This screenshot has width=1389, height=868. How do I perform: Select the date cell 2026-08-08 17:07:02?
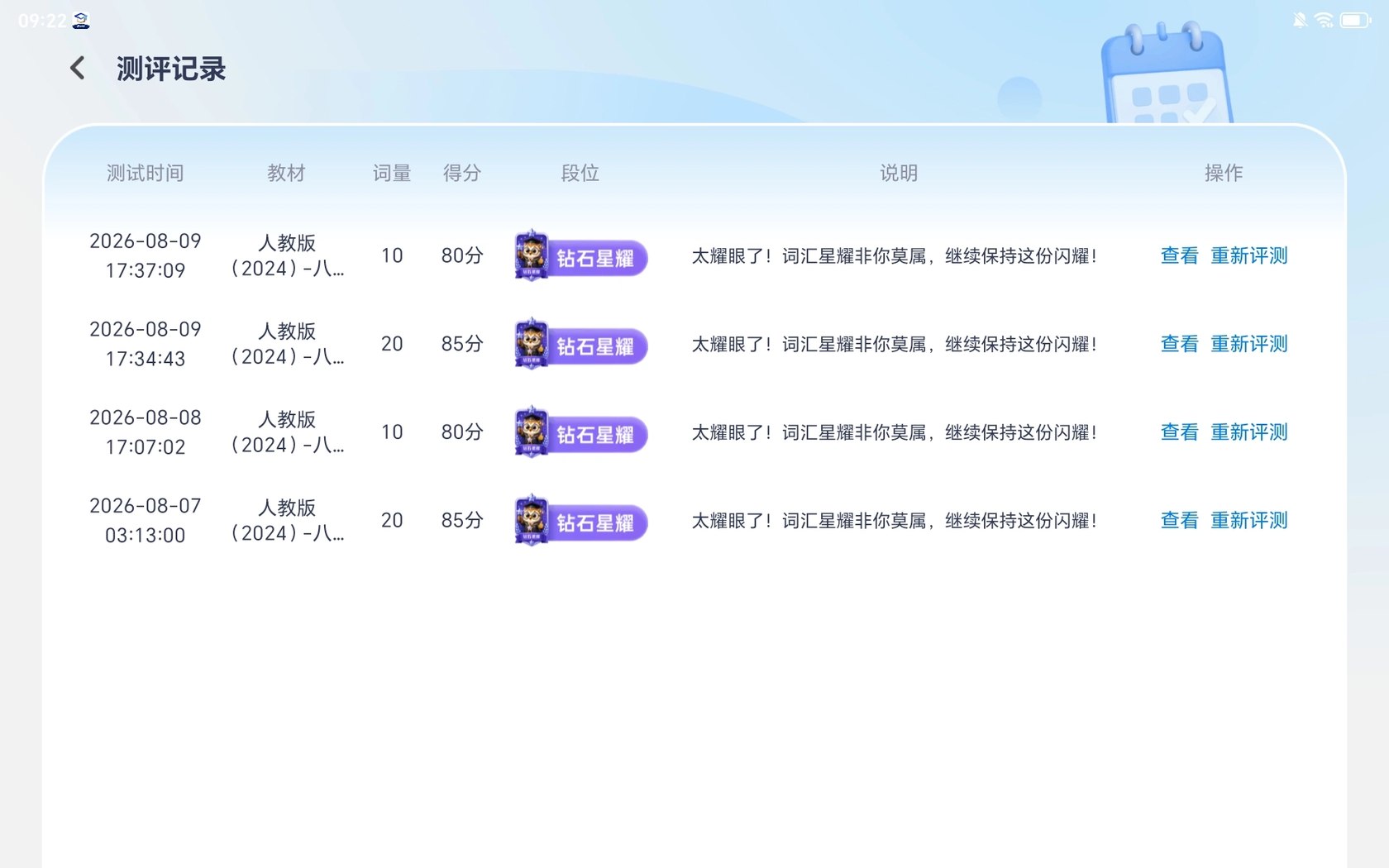(x=146, y=432)
